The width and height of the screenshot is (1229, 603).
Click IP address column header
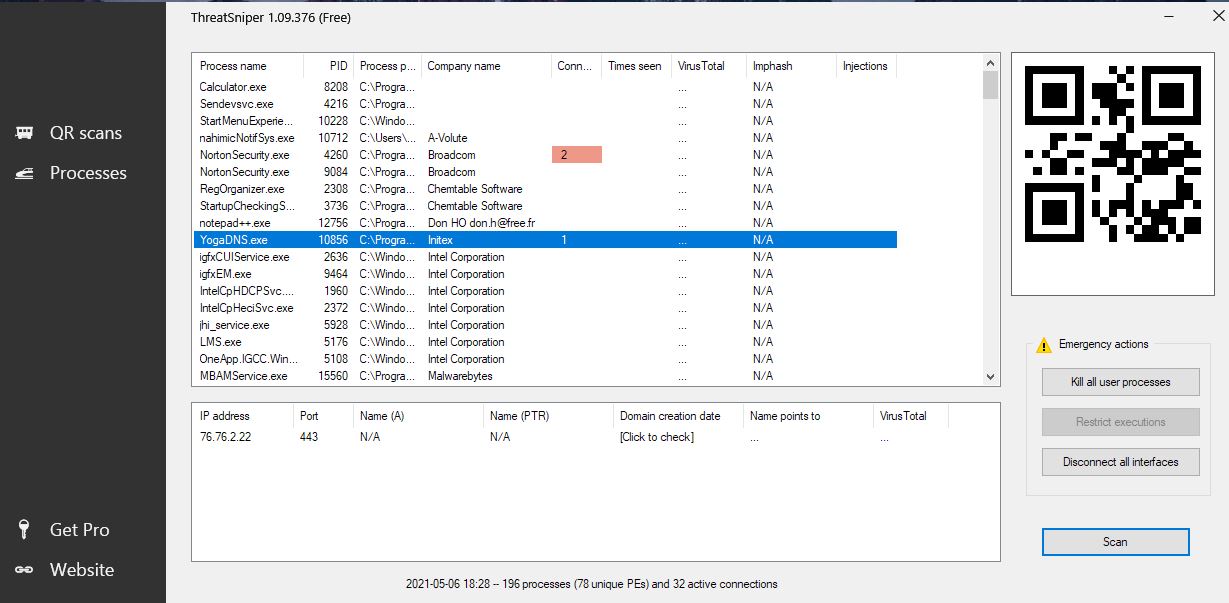coord(242,416)
